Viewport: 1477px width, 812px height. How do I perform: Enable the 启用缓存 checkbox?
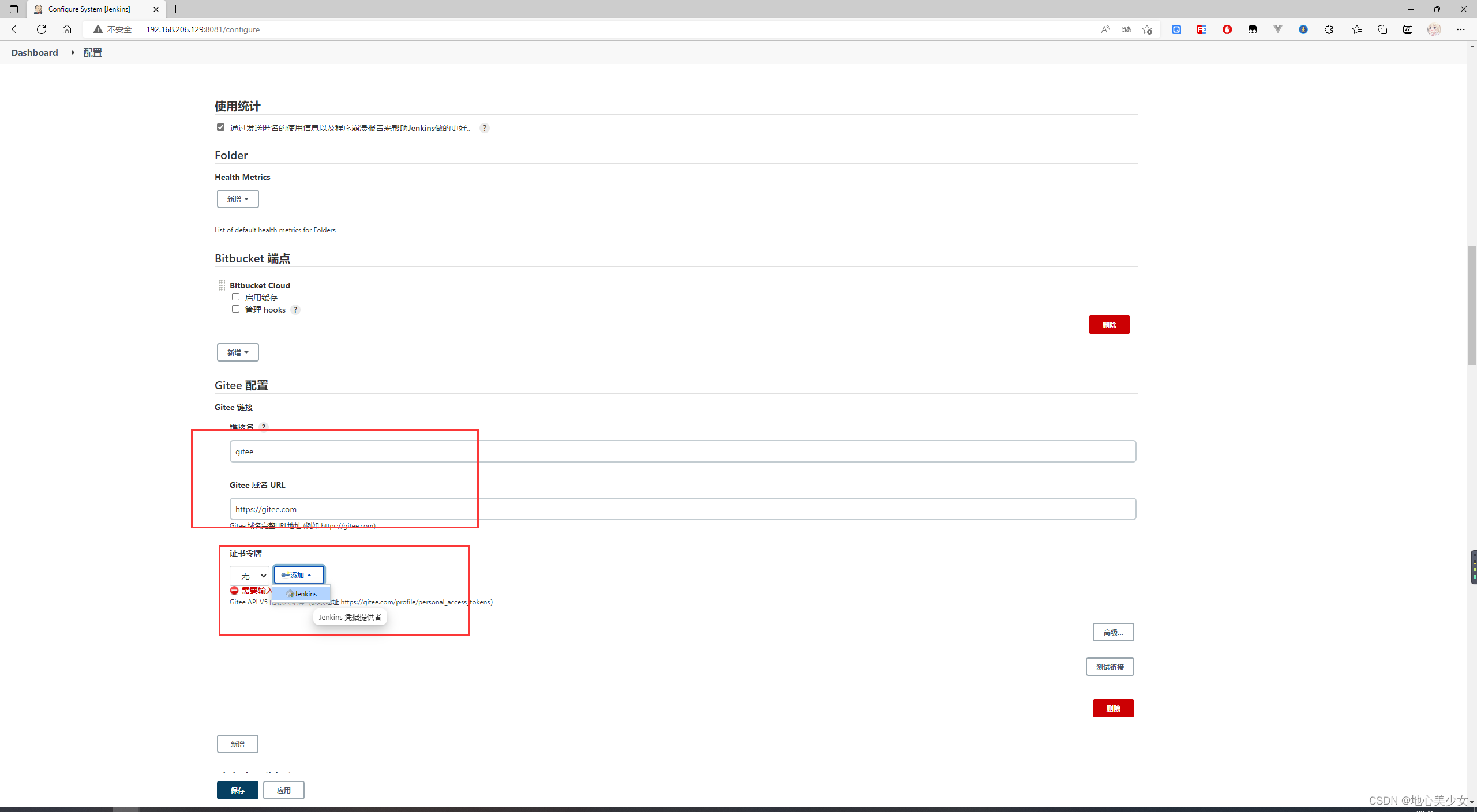(235, 297)
